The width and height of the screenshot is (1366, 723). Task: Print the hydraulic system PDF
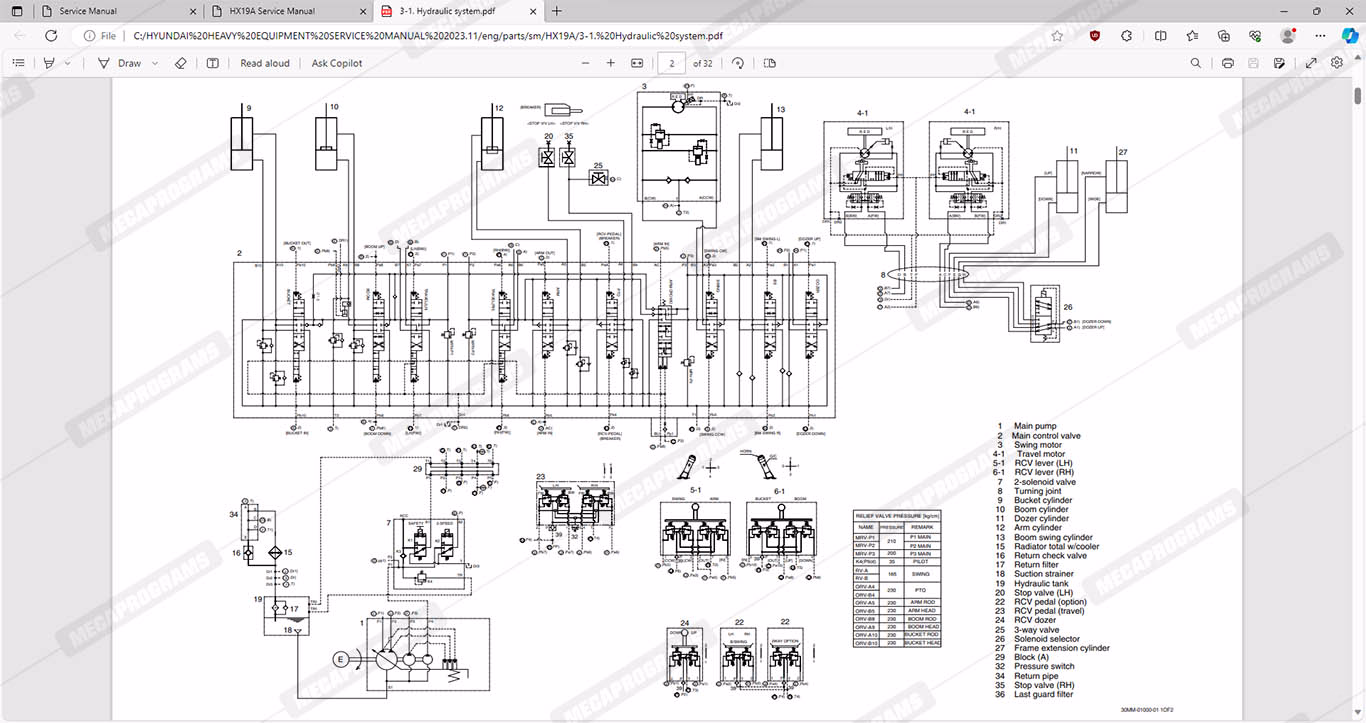click(x=1227, y=63)
